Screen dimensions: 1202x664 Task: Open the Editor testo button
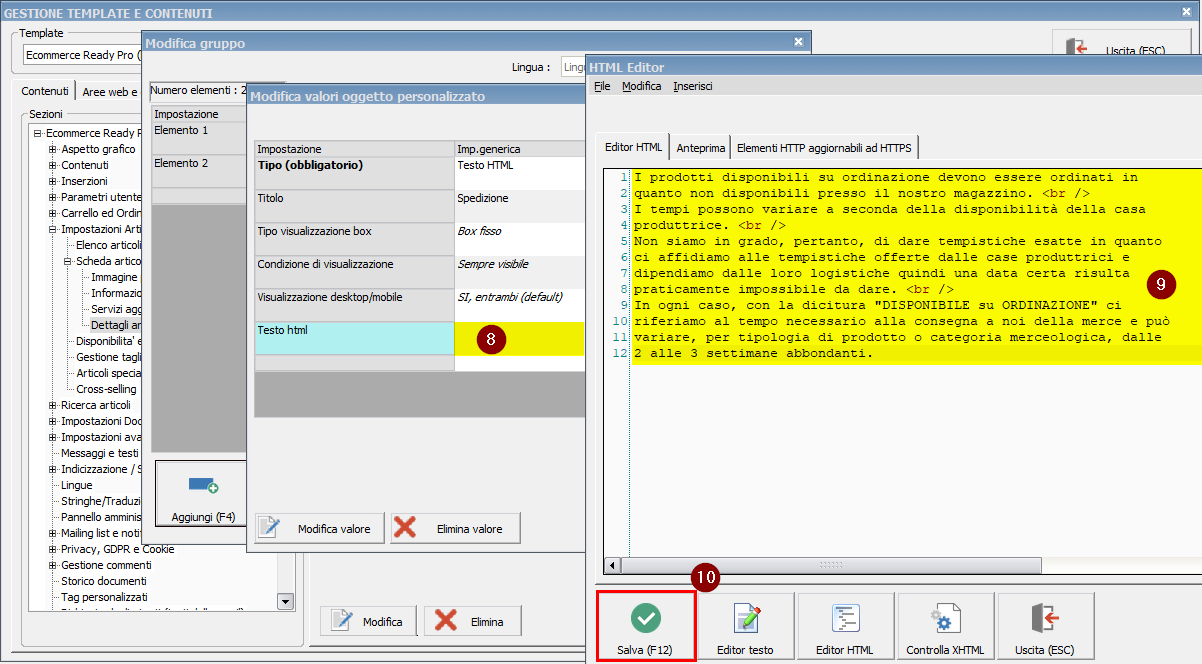tap(746, 626)
